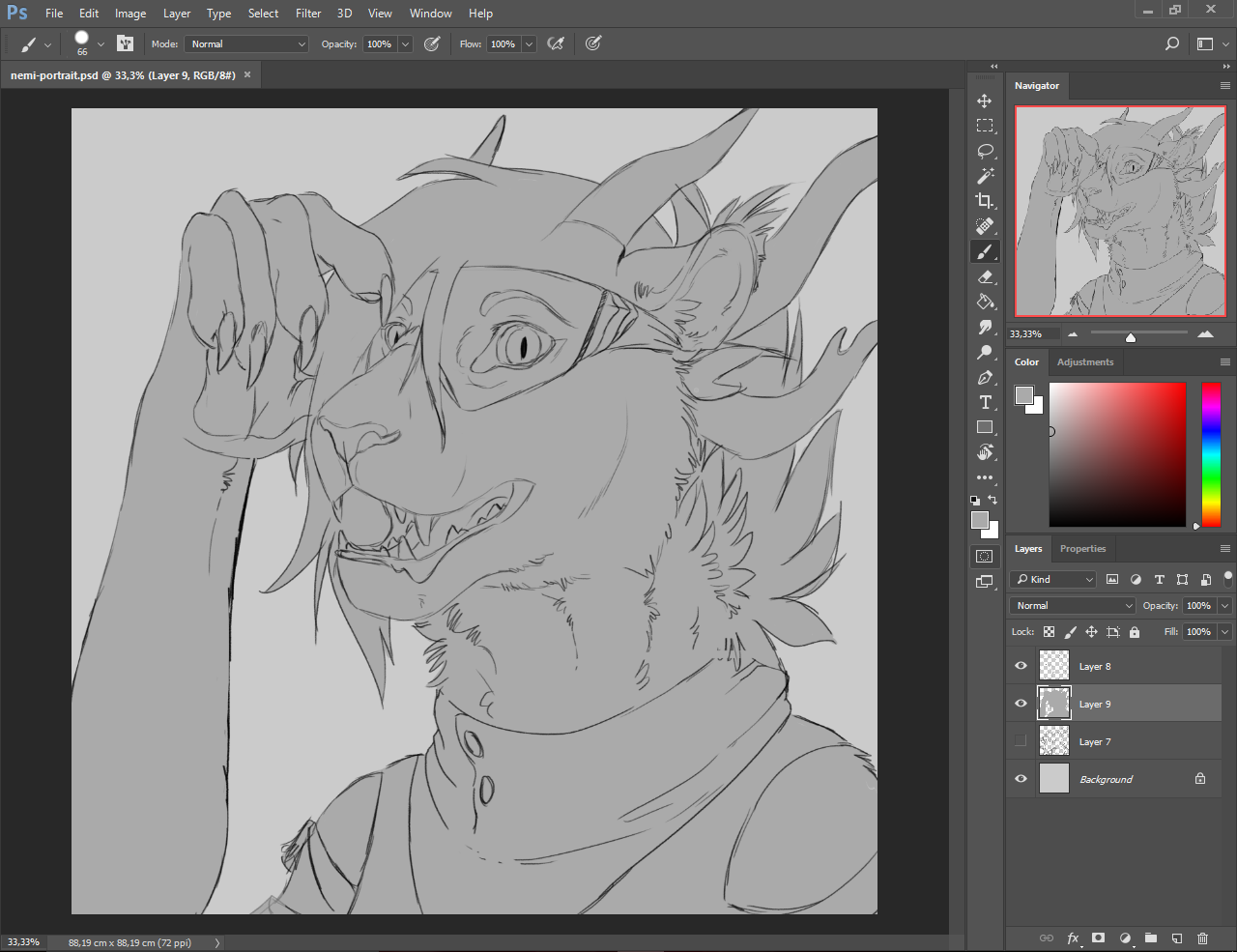
Task: Create a new layer with bottom icon
Action: (x=1177, y=938)
